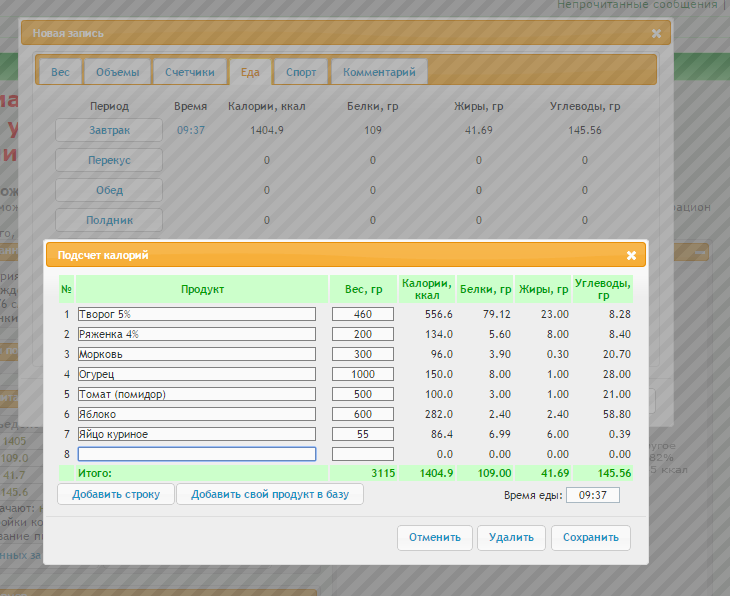Close the Новая запись window
This screenshot has width=730, height=596.
[656, 33]
